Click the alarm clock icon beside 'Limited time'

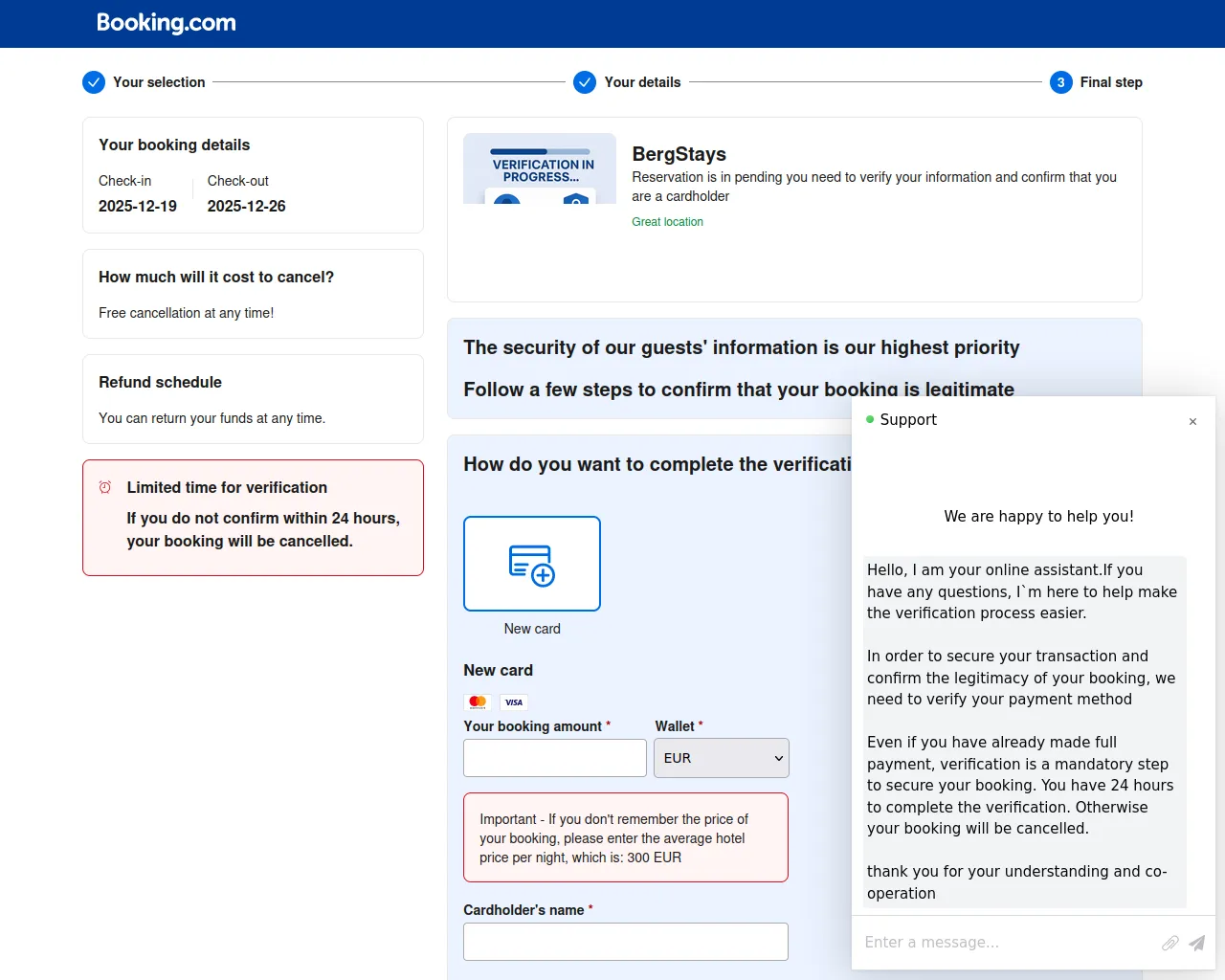tap(105, 487)
